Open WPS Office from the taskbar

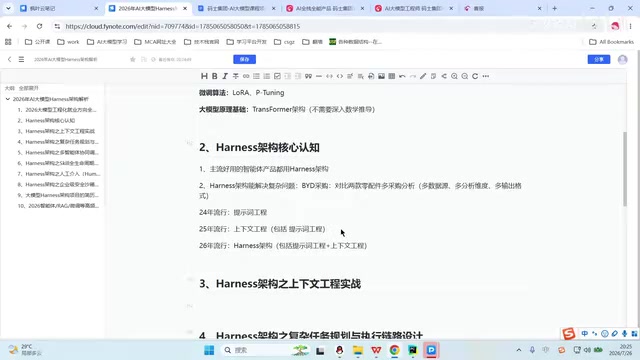pyautogui.click(x=376, y=350)
